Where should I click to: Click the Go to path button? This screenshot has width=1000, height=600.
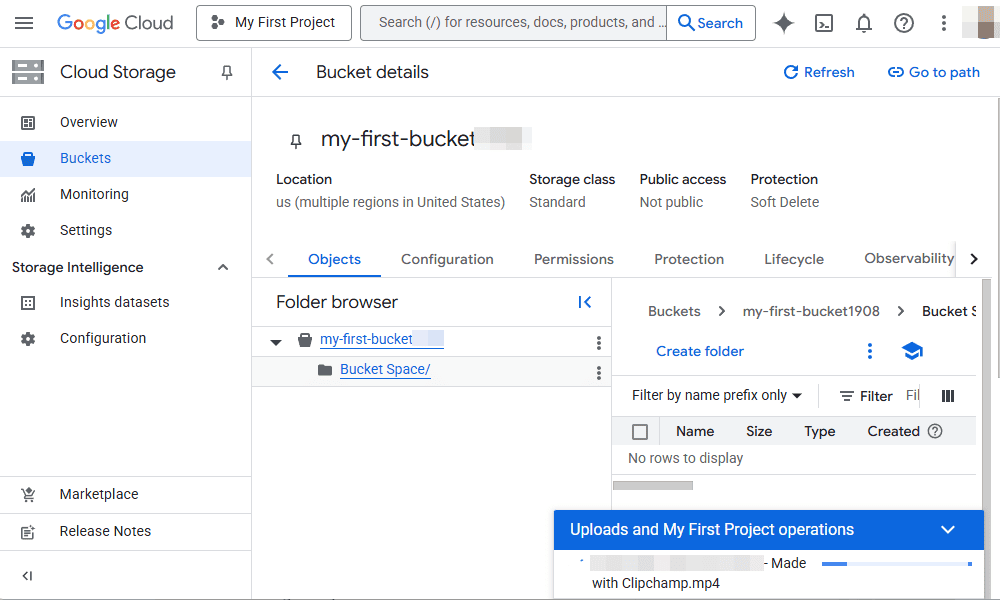[934, 72]
